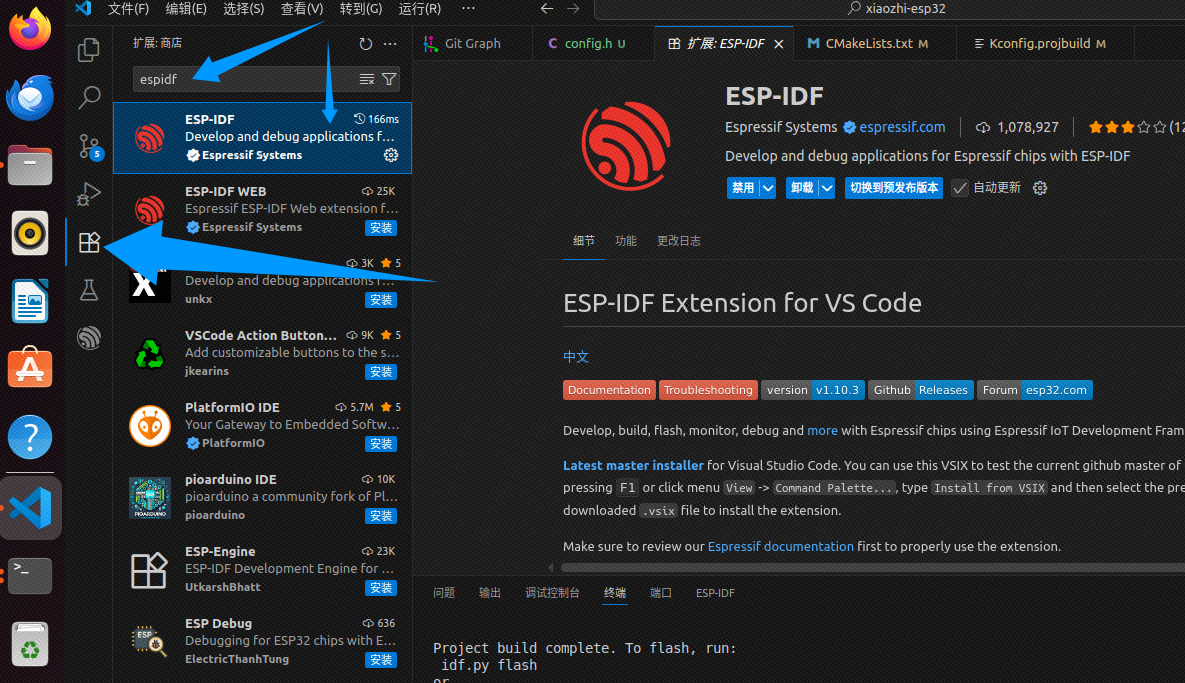
Task: Open views and more actions in extensions sidebar
Action: (390, 44)
